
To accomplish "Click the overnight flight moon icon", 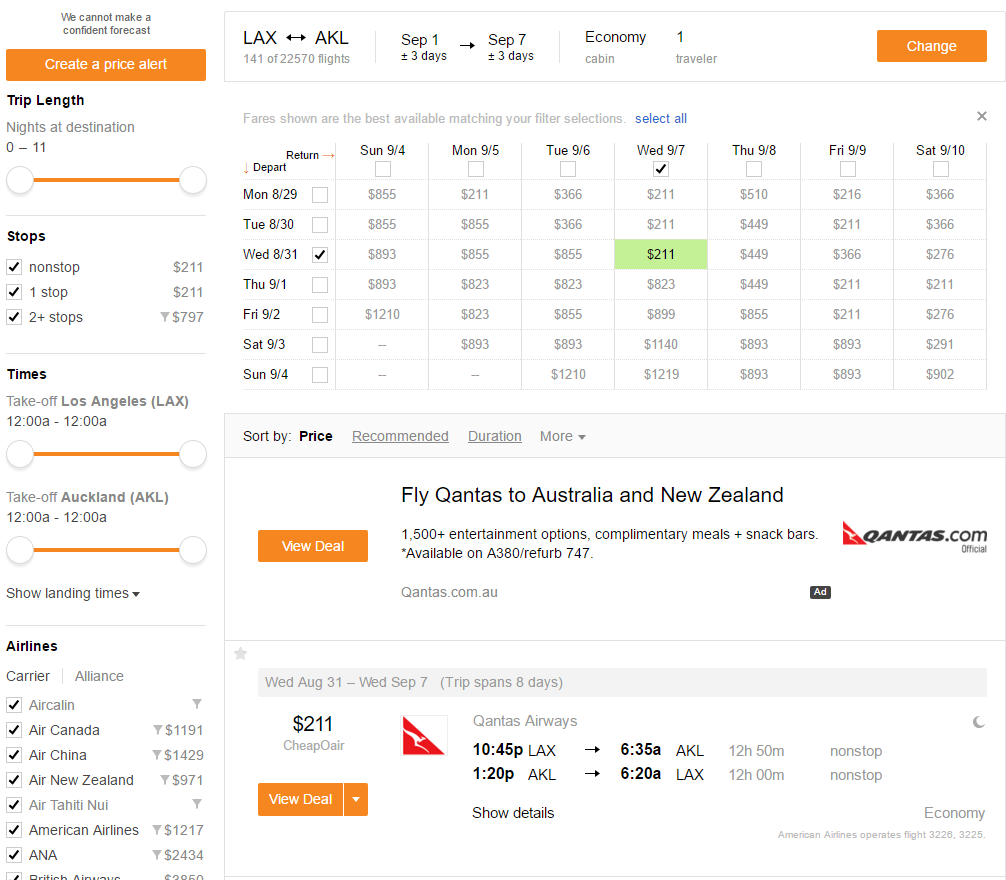I will click(x=978, y=722).
